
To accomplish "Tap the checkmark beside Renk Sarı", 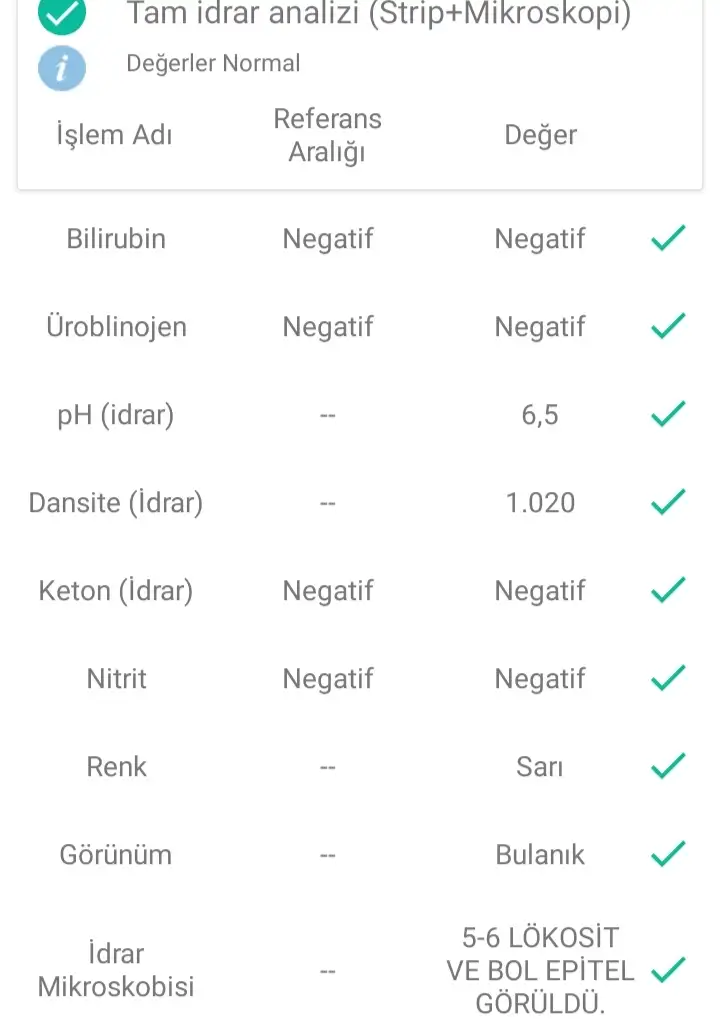I will 668,766.
